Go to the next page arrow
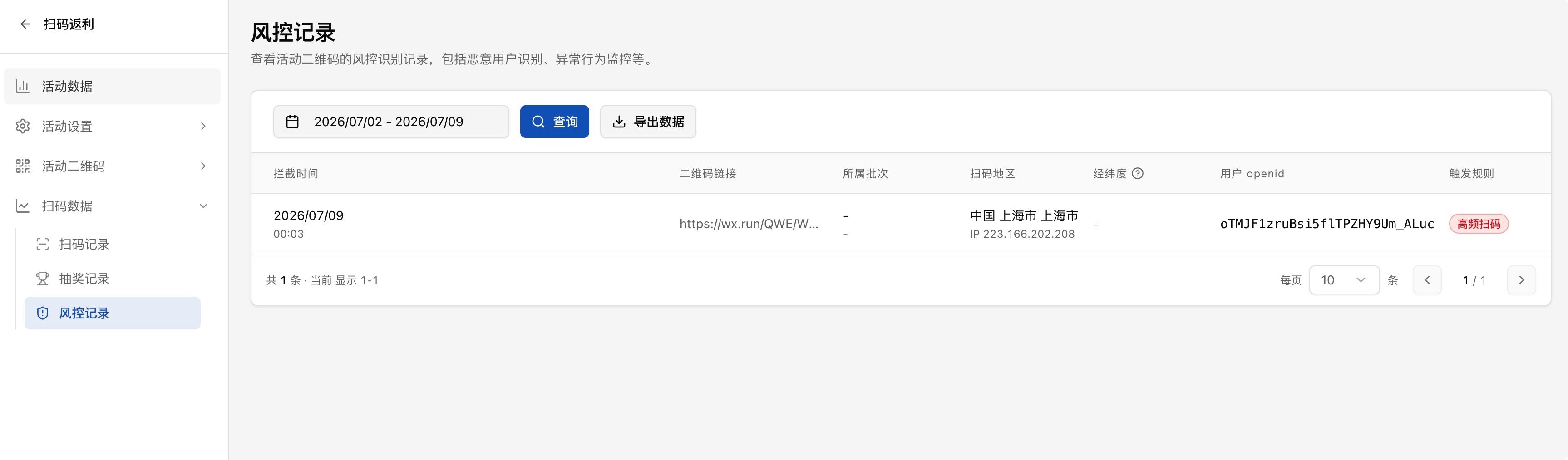The height and width of the screenshot is (460, 1568). click(x=1521, y=280)
